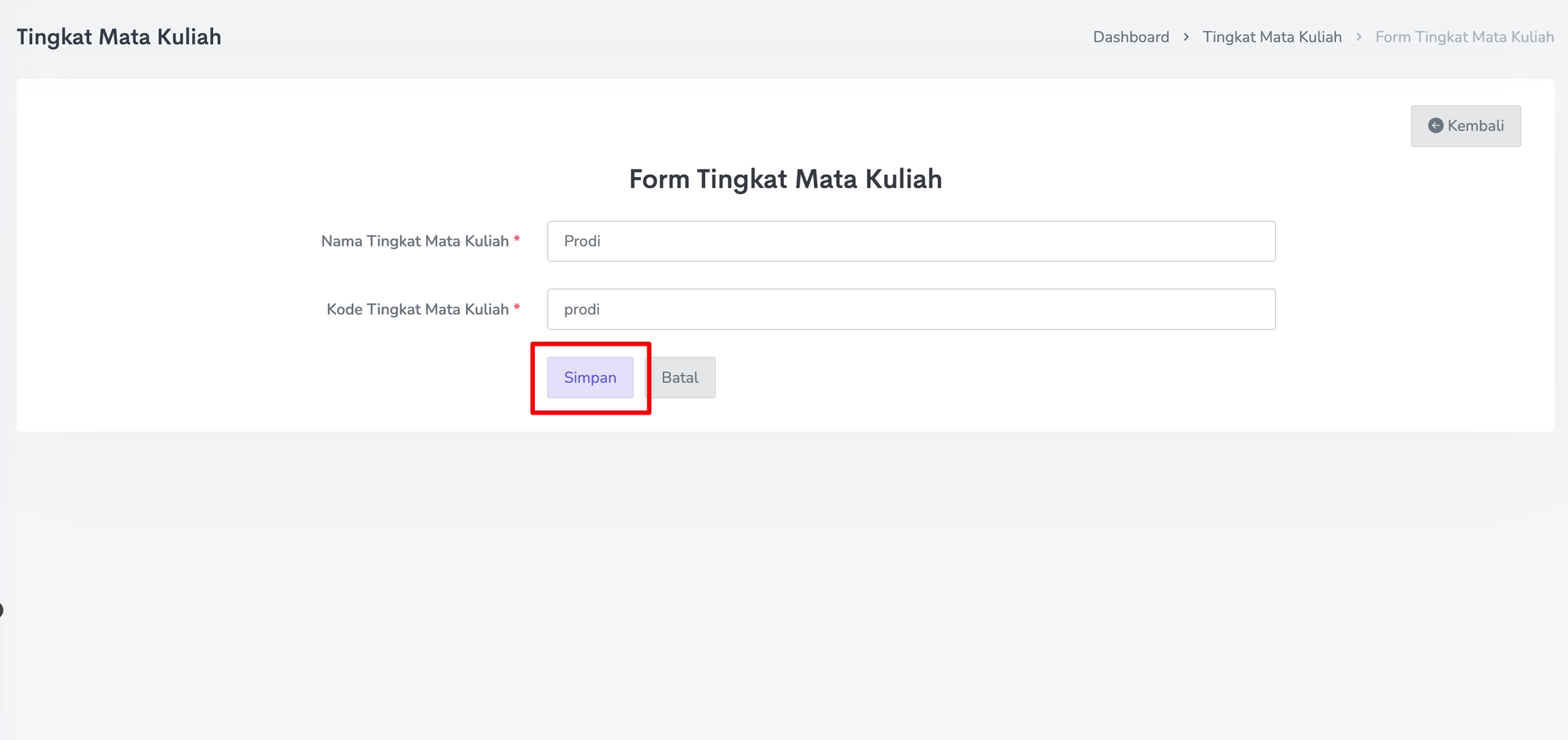Click the red asterisk beside Nama label
The width and height of the screenshot is (1568, 740).
(517, 240)
